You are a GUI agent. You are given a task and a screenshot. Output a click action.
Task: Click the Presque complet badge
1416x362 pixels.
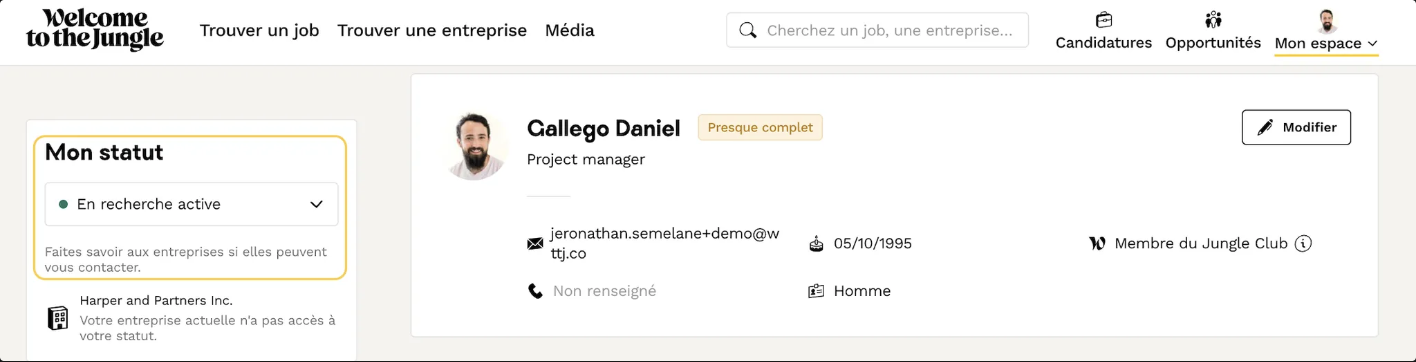[760, 127]
